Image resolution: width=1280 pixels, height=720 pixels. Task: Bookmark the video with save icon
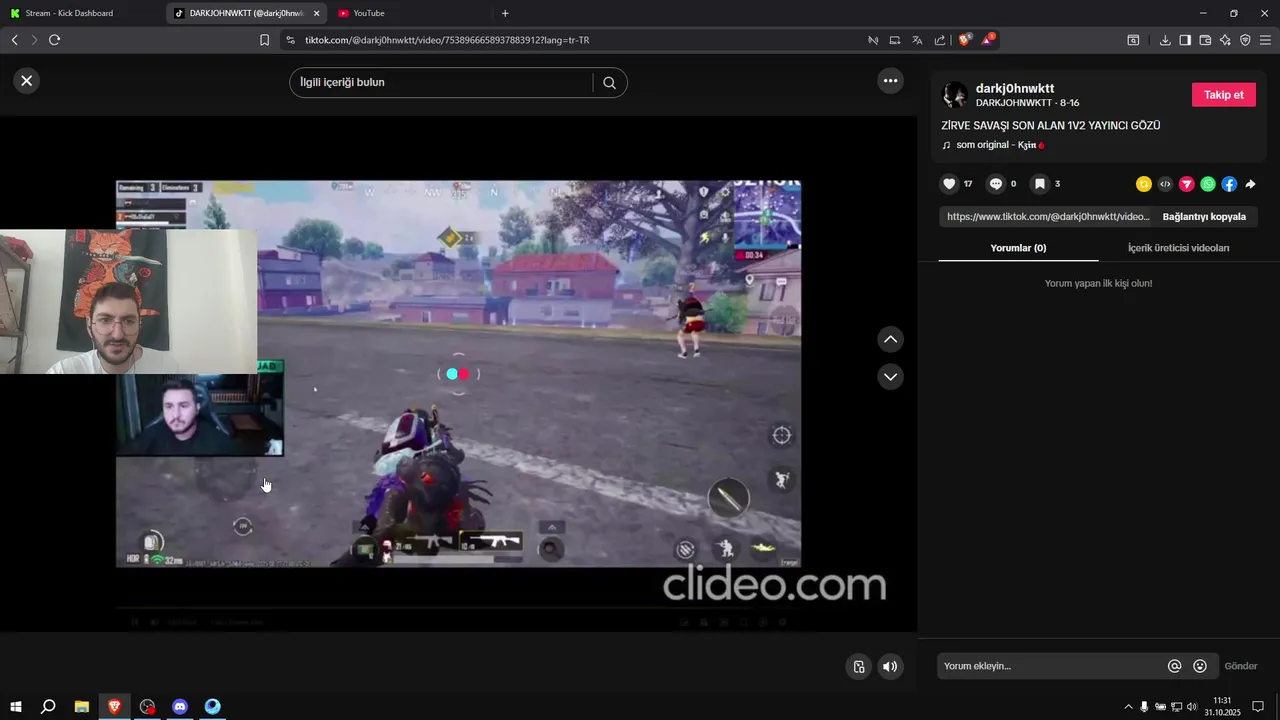[x=1040, y=184]
